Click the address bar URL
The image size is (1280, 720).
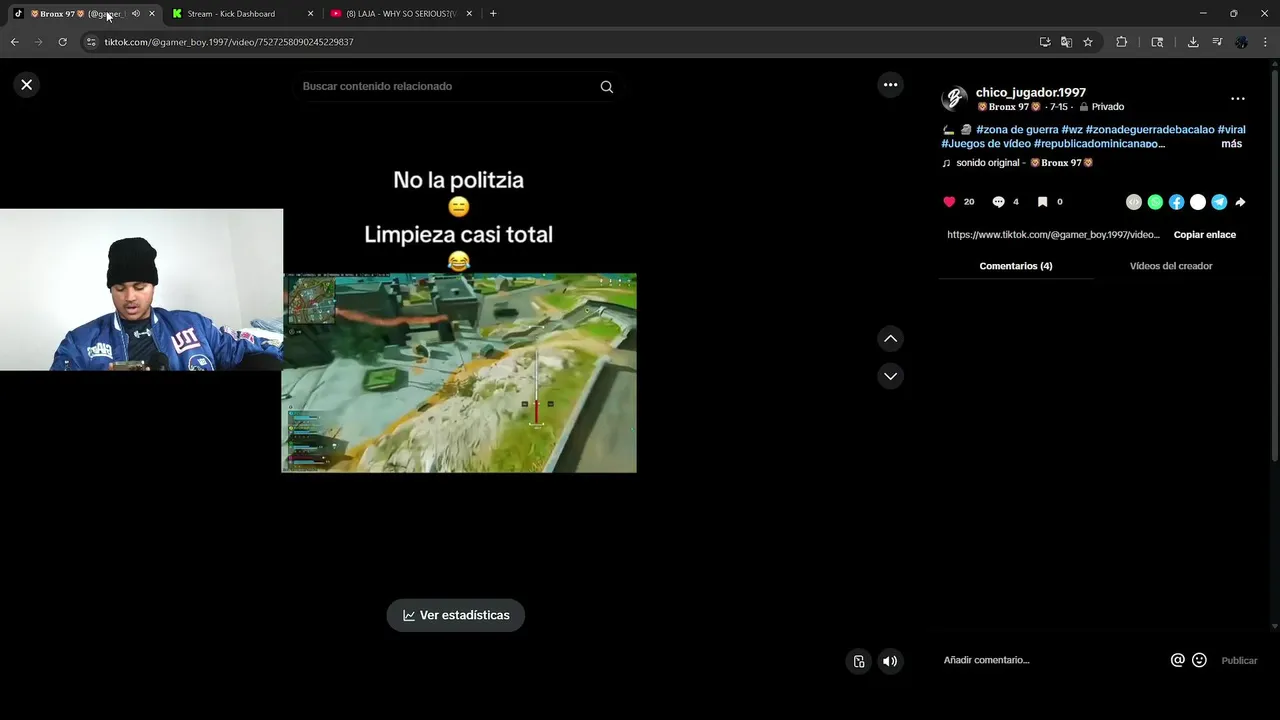229,42
